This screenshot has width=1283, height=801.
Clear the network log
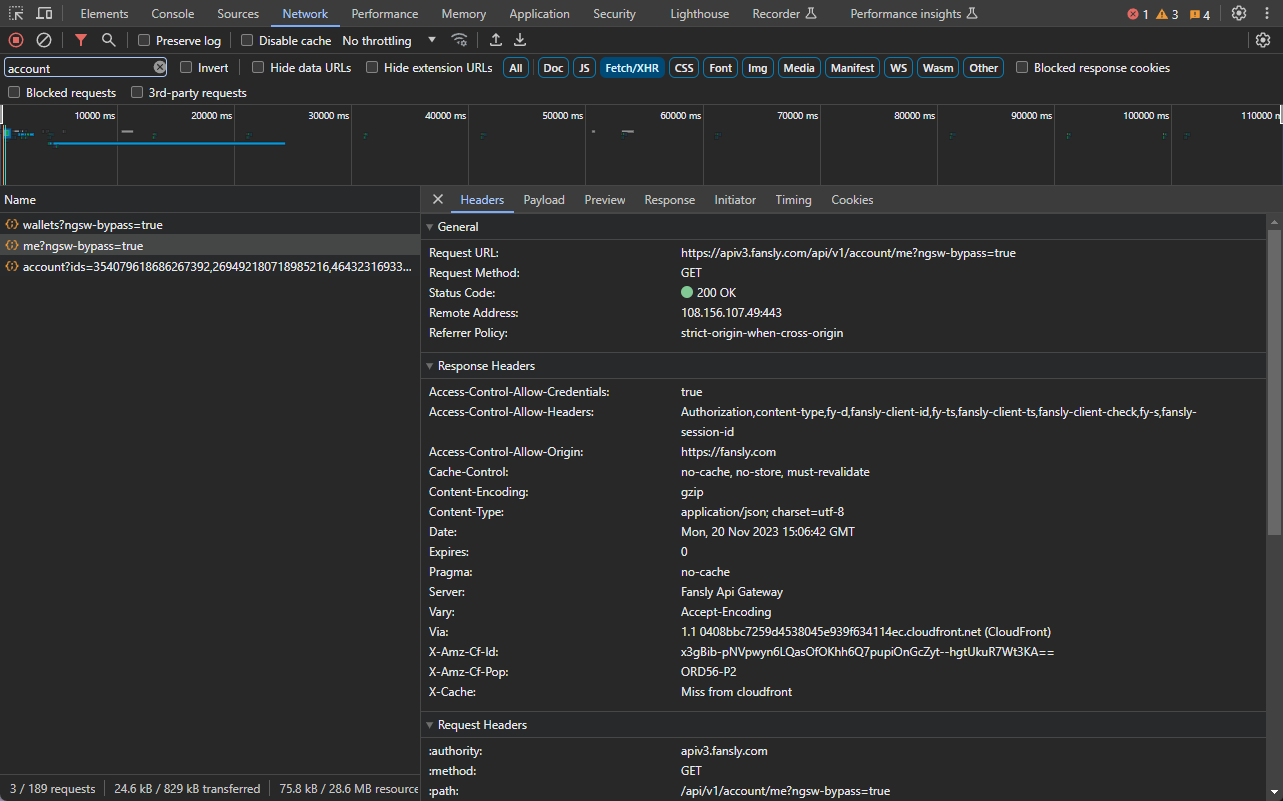click(x=44, y=40)
